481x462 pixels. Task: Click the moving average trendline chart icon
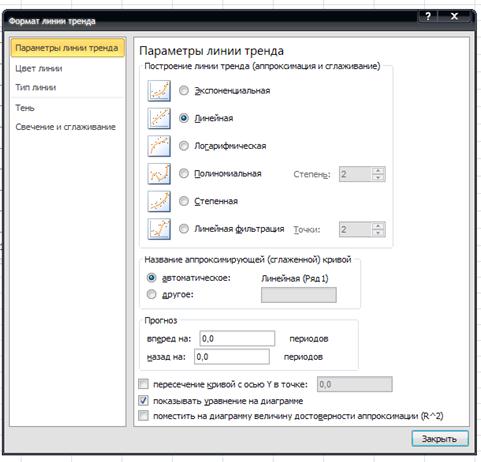click(159, 229)
